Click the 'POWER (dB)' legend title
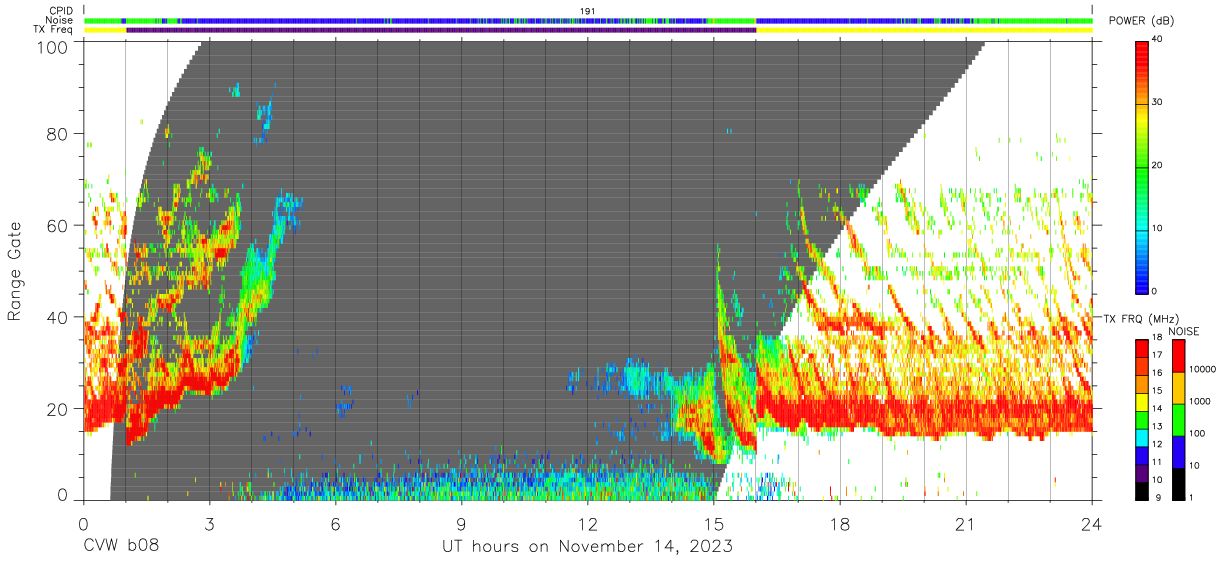This screenshot has width=1228, height=567. [1141, 21]
